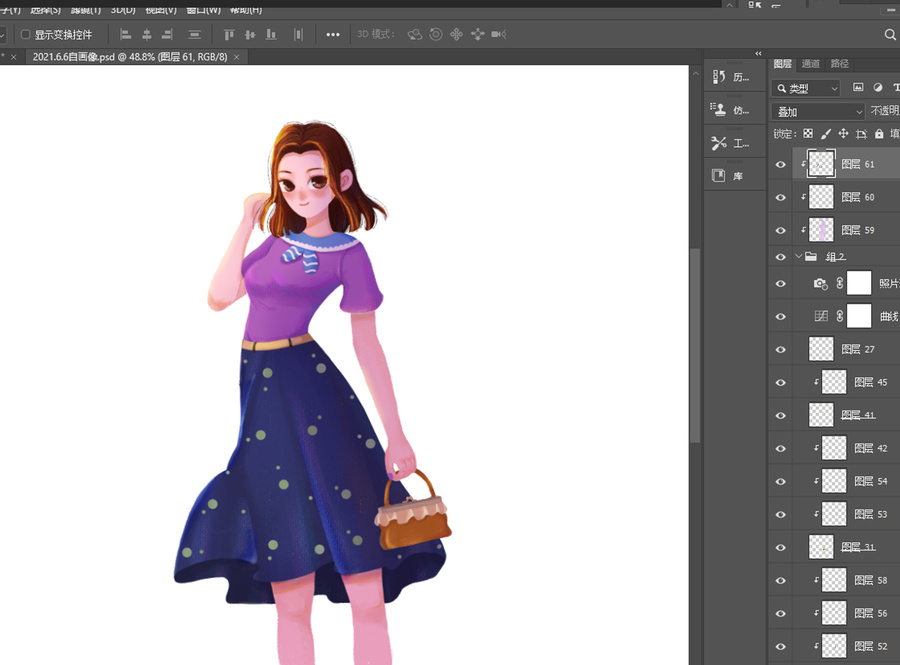Filter layers by pixel layer icon
Image resolution: width=900 pixels, height=665 pixels.
(x=858, y=87)
